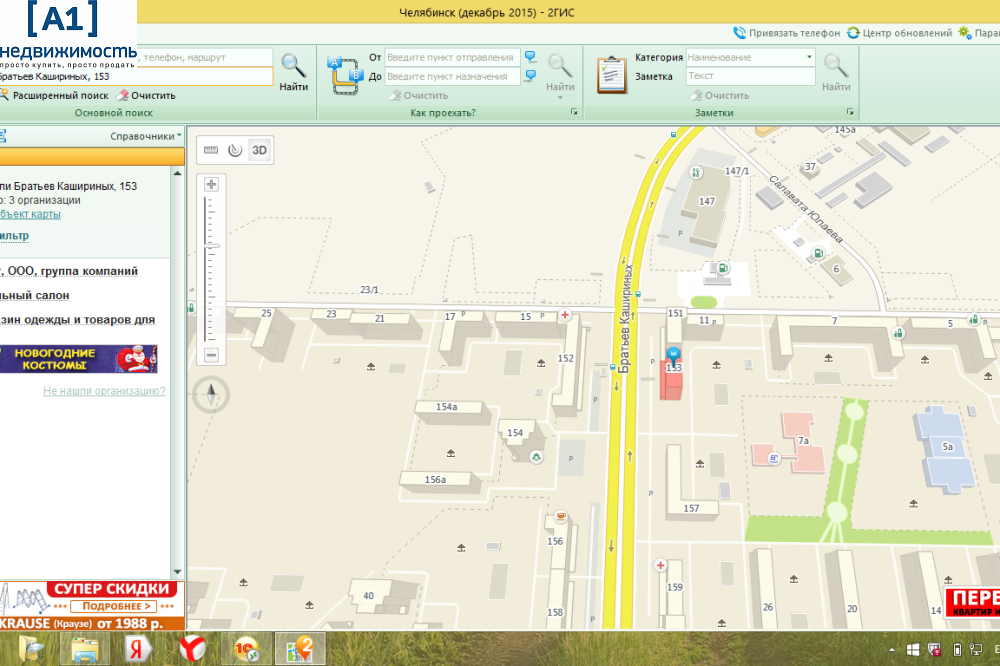Click Привязать телефон in top bar
The height and width of the screenshot is (666, 1000).
tap(787, 33)
